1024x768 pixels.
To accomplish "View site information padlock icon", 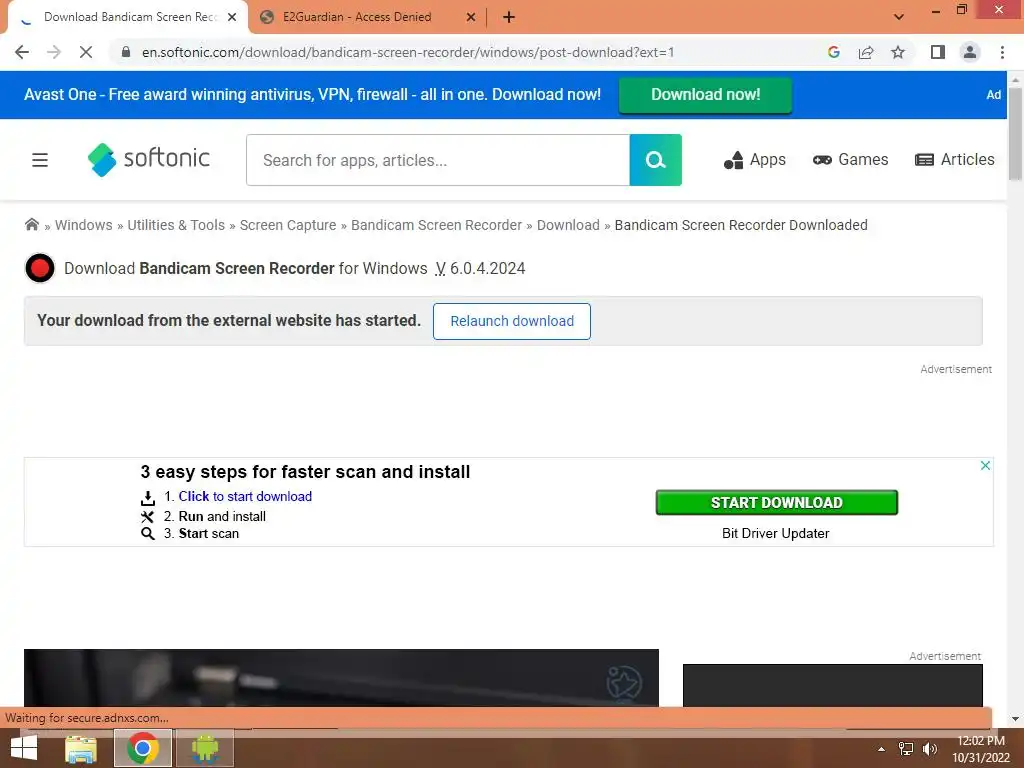I will coord(126,52).
